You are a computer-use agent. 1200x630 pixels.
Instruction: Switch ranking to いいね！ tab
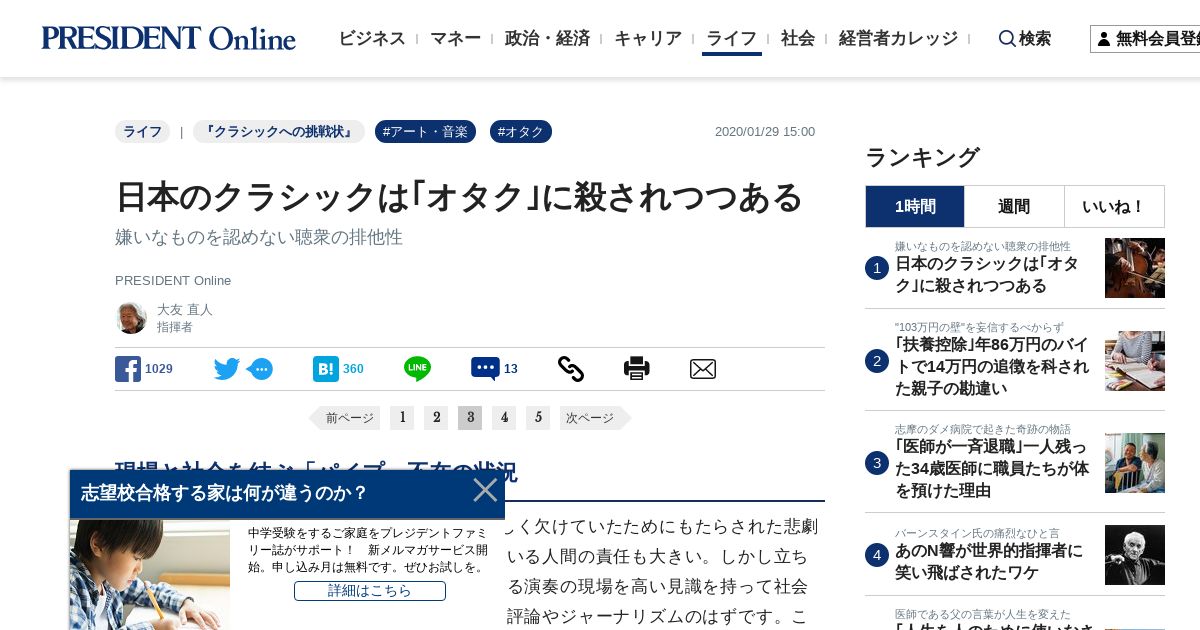pos(1114,207)
